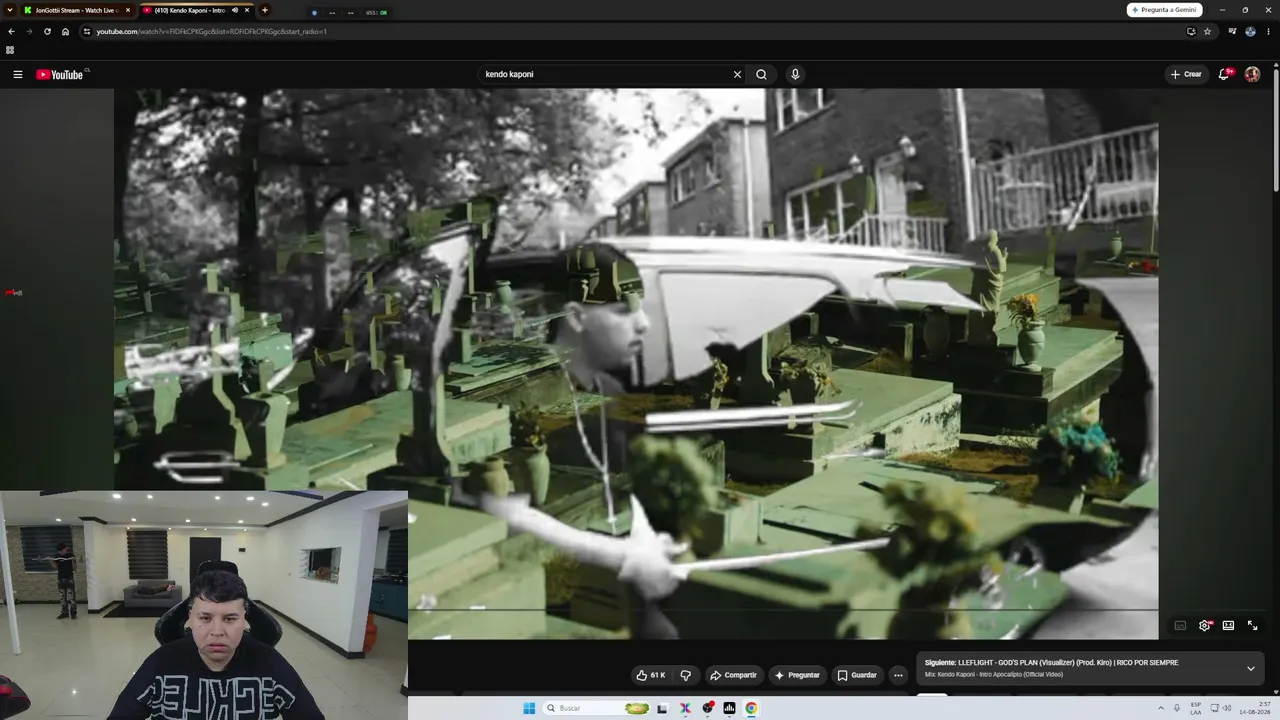
Task: Go back in the browser
Action: coord(11,31)
